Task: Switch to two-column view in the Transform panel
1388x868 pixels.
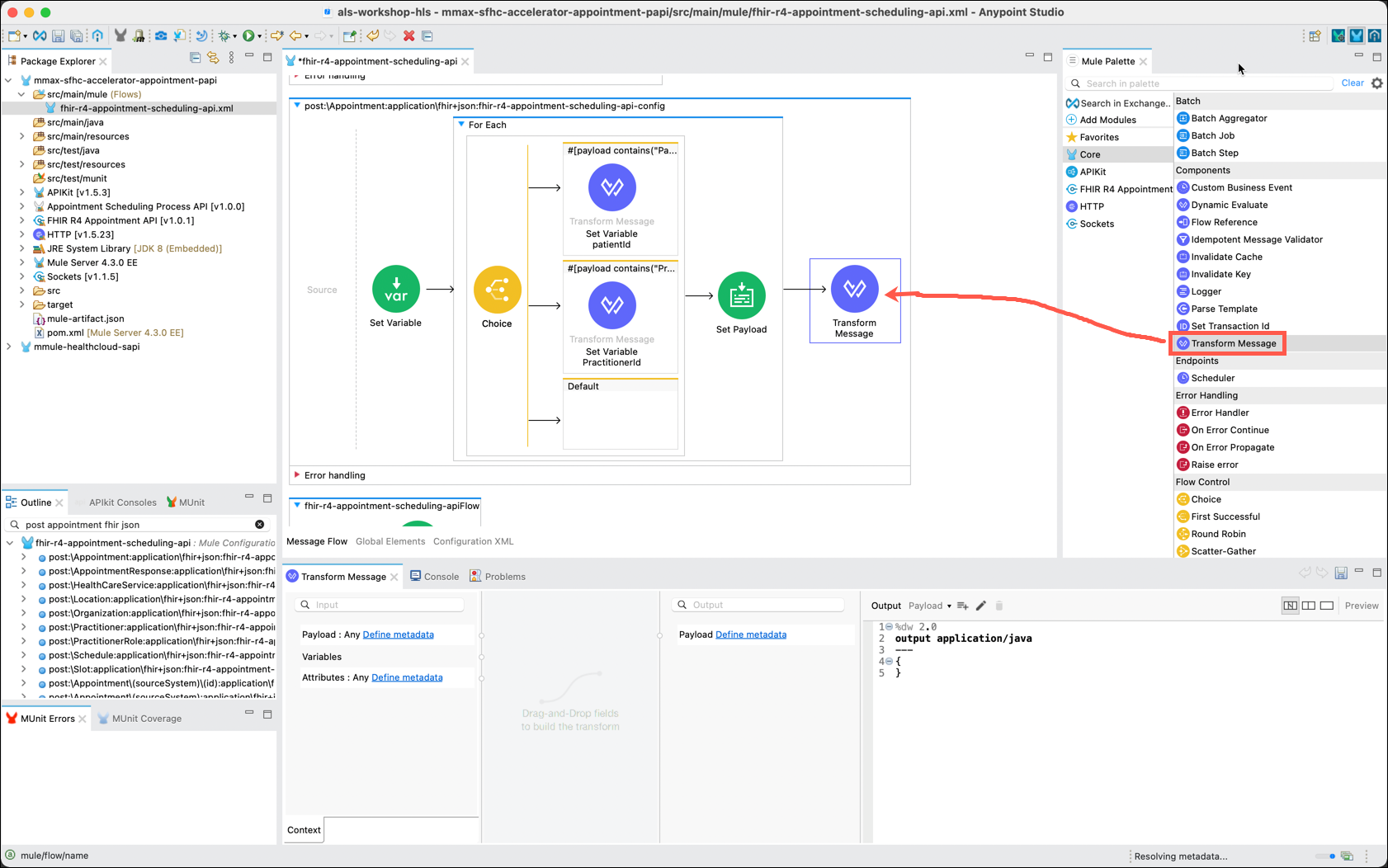Action: (x=1309, y=606)
